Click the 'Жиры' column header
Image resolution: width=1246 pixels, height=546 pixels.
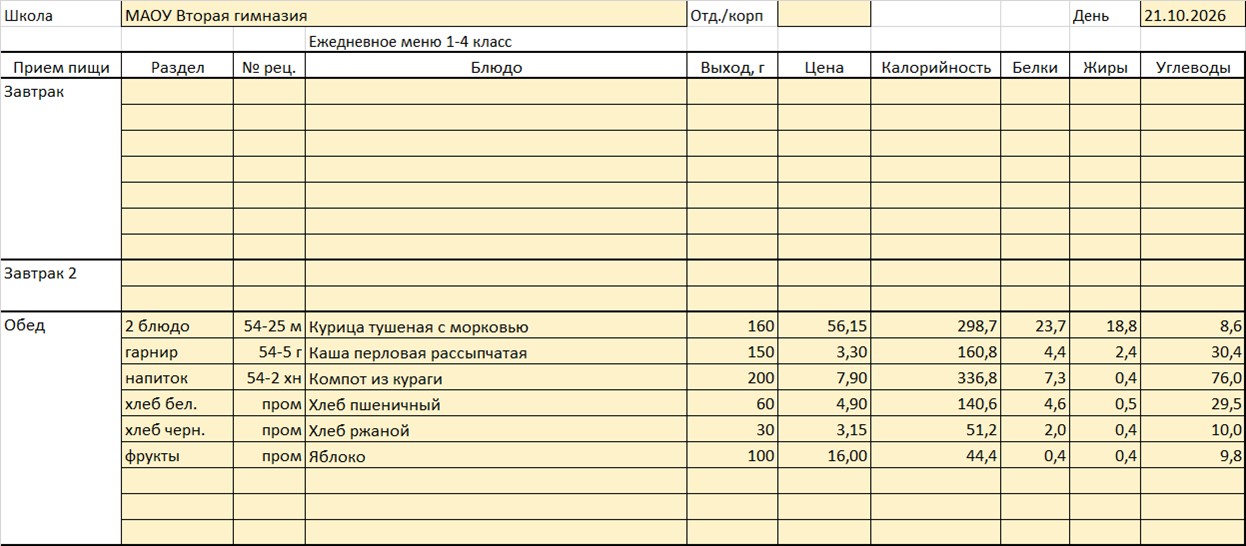pos(1105,67)
